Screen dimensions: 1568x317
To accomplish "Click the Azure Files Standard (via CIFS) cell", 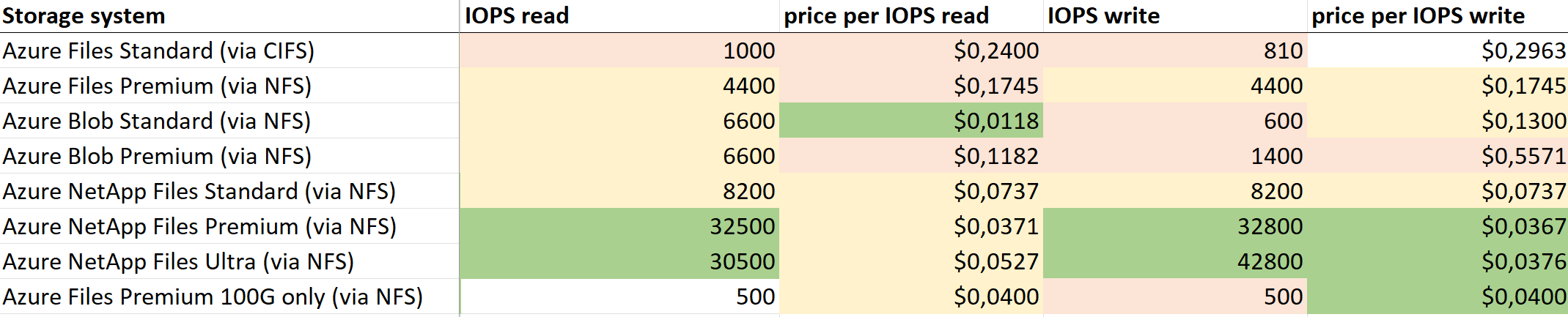I will (x=229, y=51).
